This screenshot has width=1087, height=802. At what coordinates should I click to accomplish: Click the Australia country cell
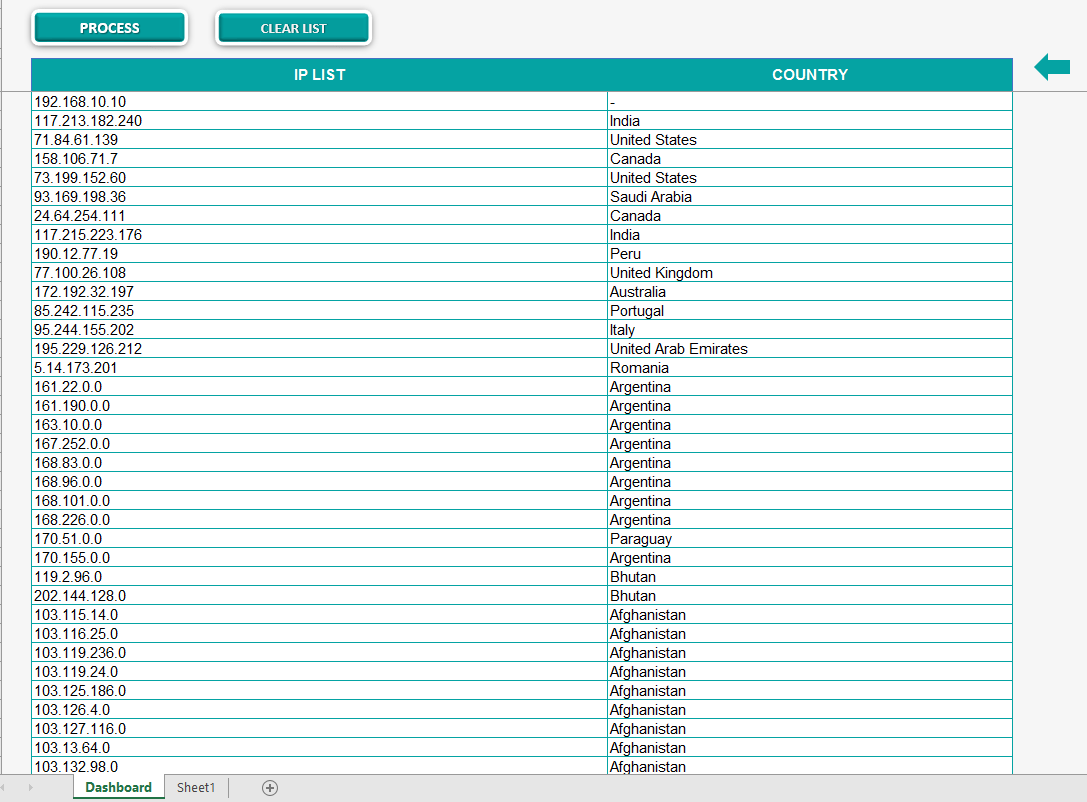[x=810, y=292]
